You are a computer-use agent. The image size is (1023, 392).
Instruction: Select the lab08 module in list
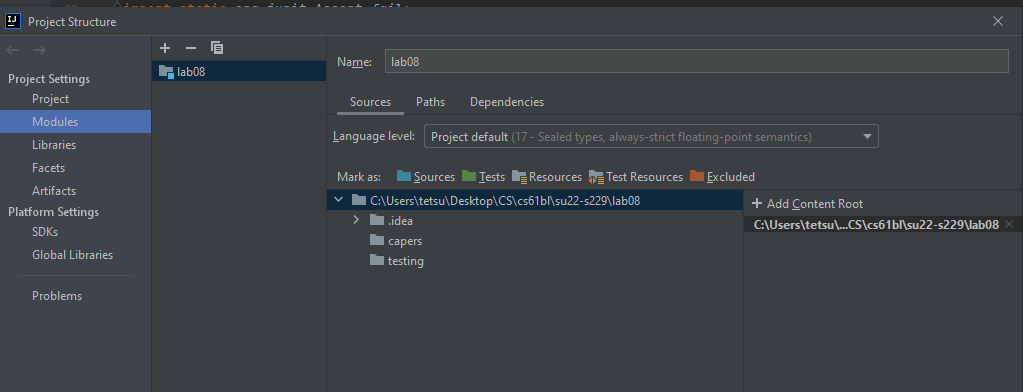(239, 72)
